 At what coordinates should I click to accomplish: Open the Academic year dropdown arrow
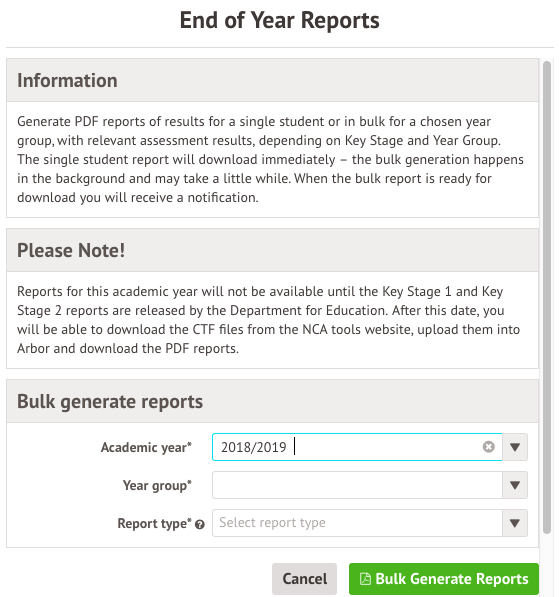point(515,447)
